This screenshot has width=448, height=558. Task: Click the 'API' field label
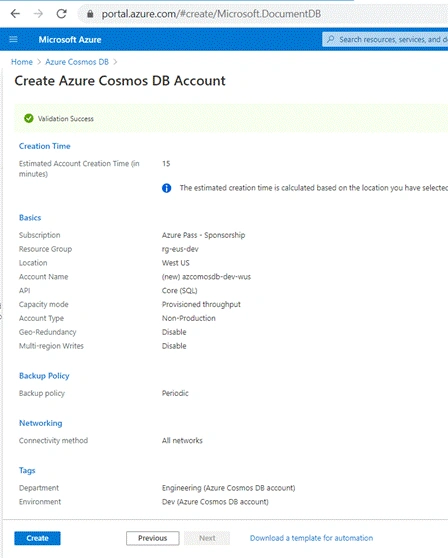pos(25,291)
